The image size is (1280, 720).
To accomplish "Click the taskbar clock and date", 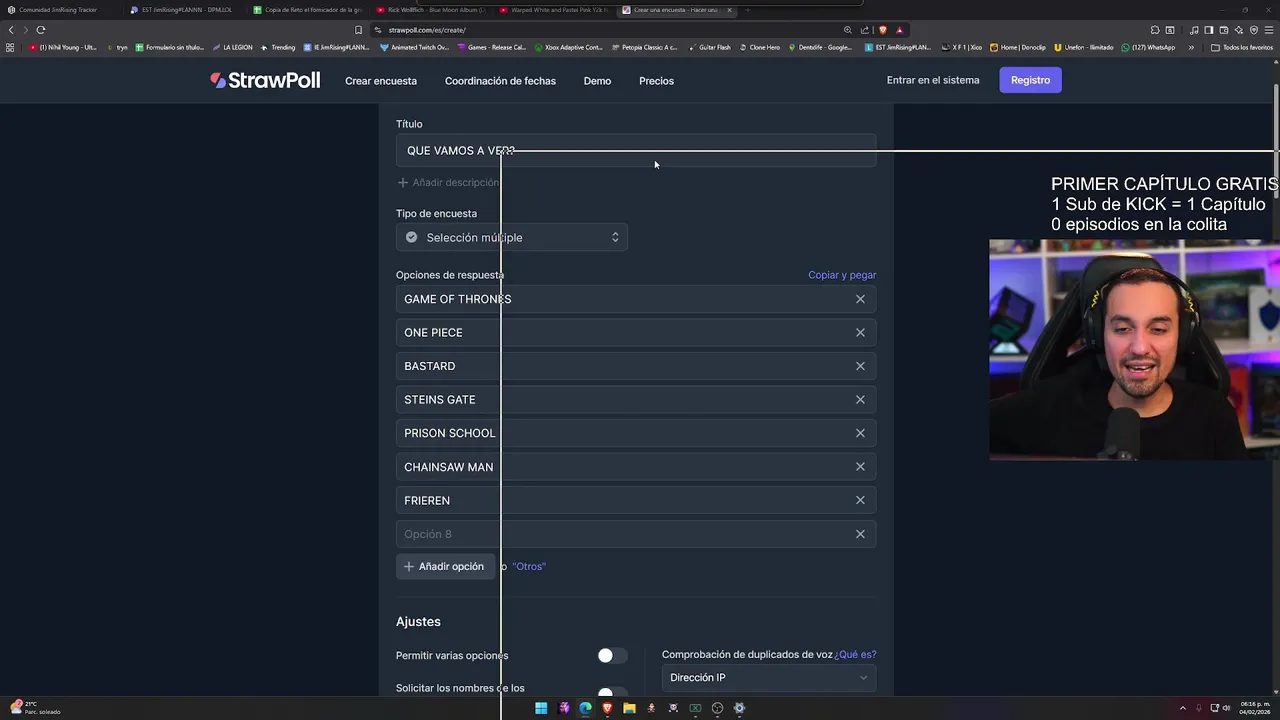I will (1255, 708).
